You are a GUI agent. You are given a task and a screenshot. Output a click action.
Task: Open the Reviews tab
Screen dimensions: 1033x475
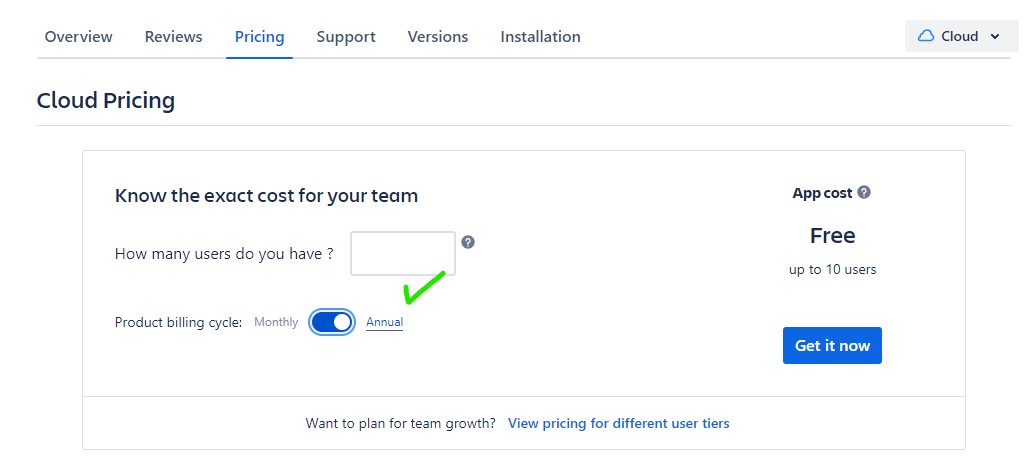point(173,37)
